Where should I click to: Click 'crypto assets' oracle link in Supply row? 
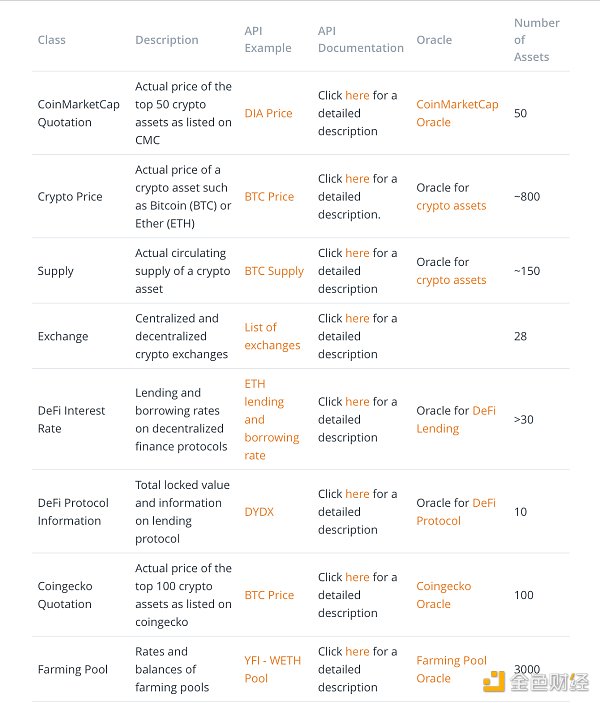point(451,280)
